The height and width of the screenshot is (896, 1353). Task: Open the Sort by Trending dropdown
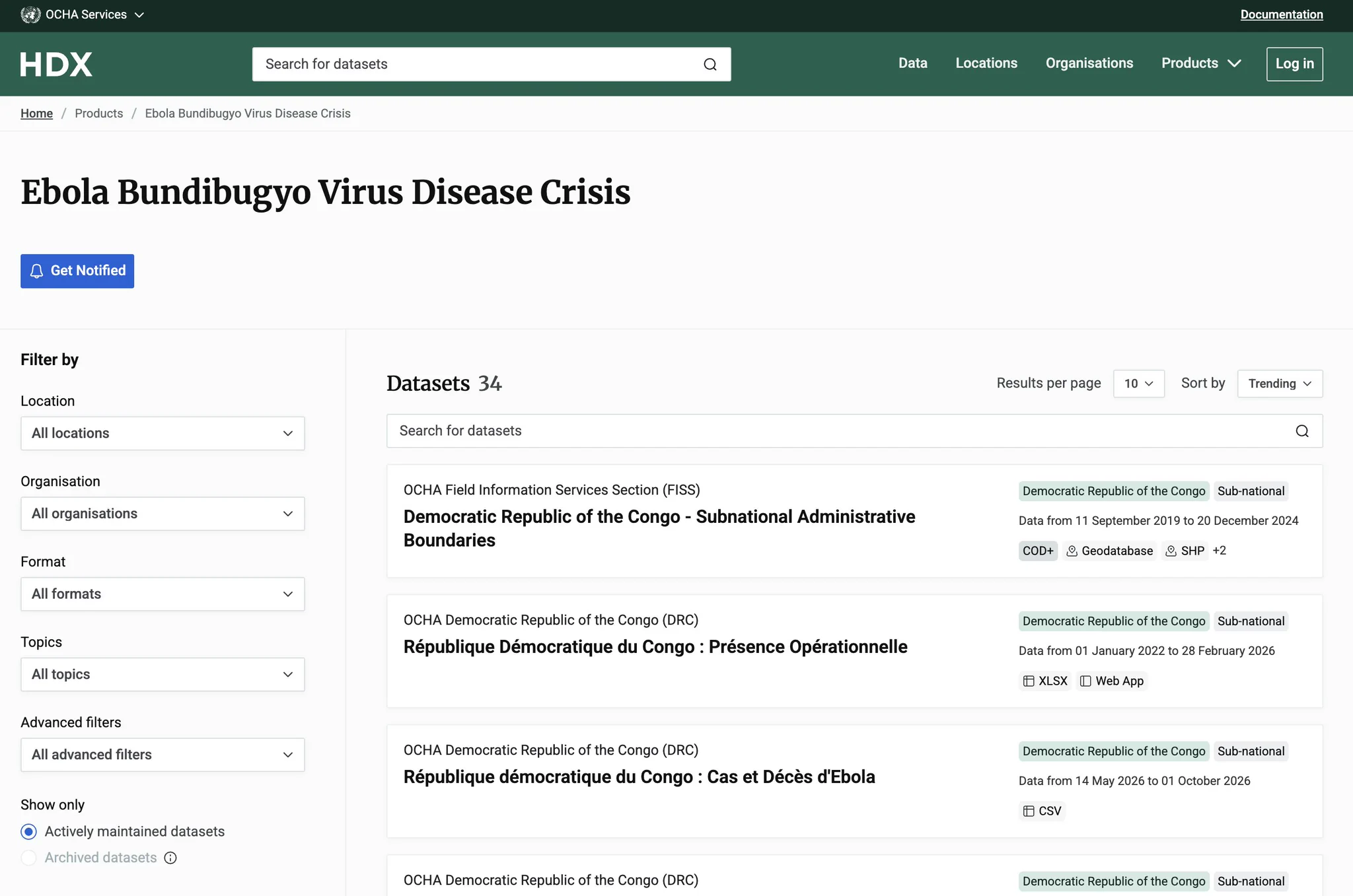tap(1280, 384)
